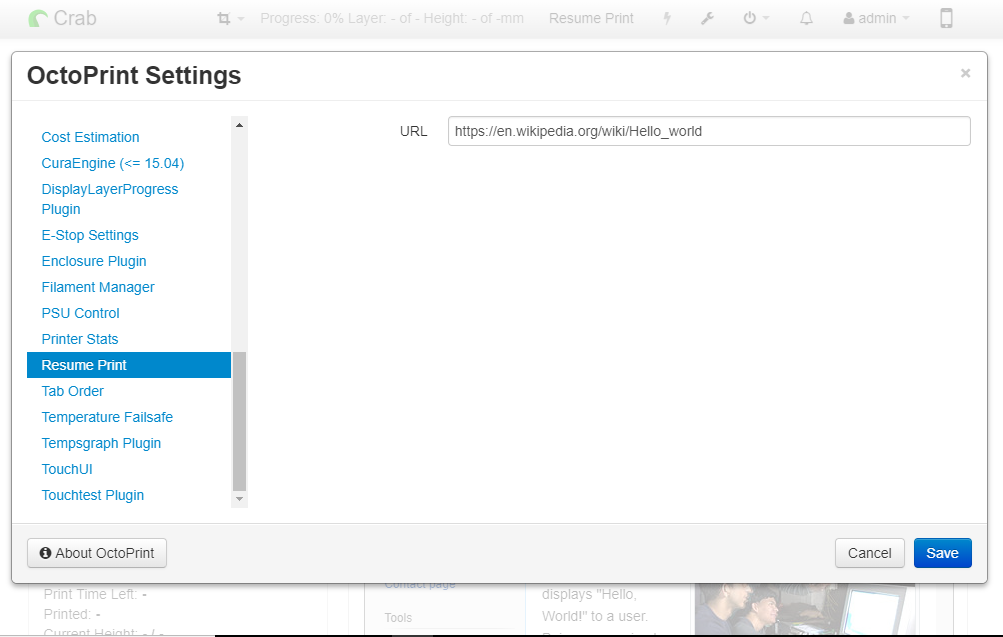Click the crop icon in navbar
Image resolution: width=1003 pixels, height=637 pixels.
pyautogui.click(x=223, y=19)
